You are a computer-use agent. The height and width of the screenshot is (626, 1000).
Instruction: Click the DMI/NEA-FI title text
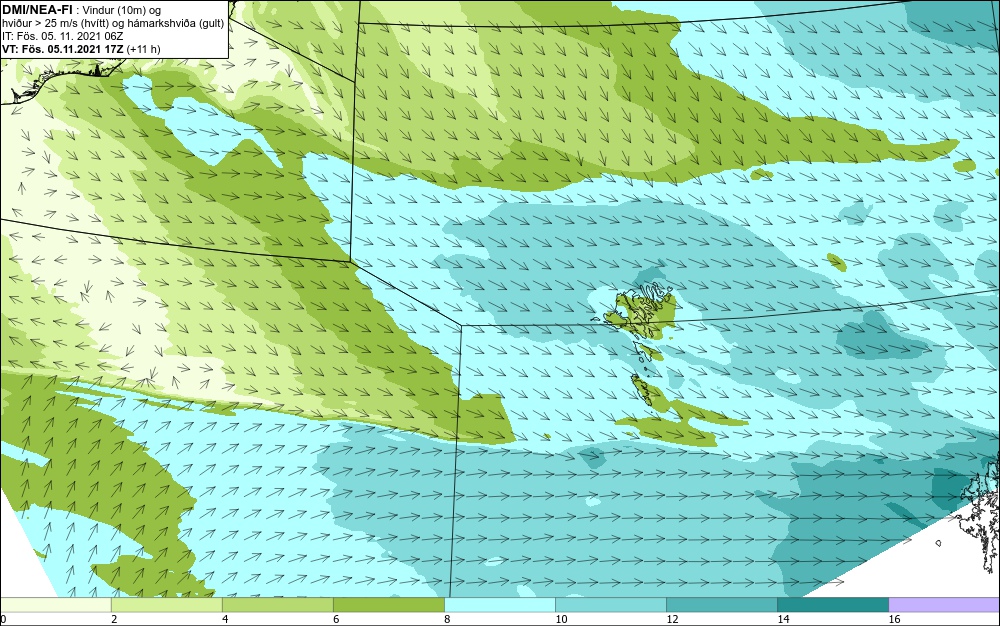38,10
